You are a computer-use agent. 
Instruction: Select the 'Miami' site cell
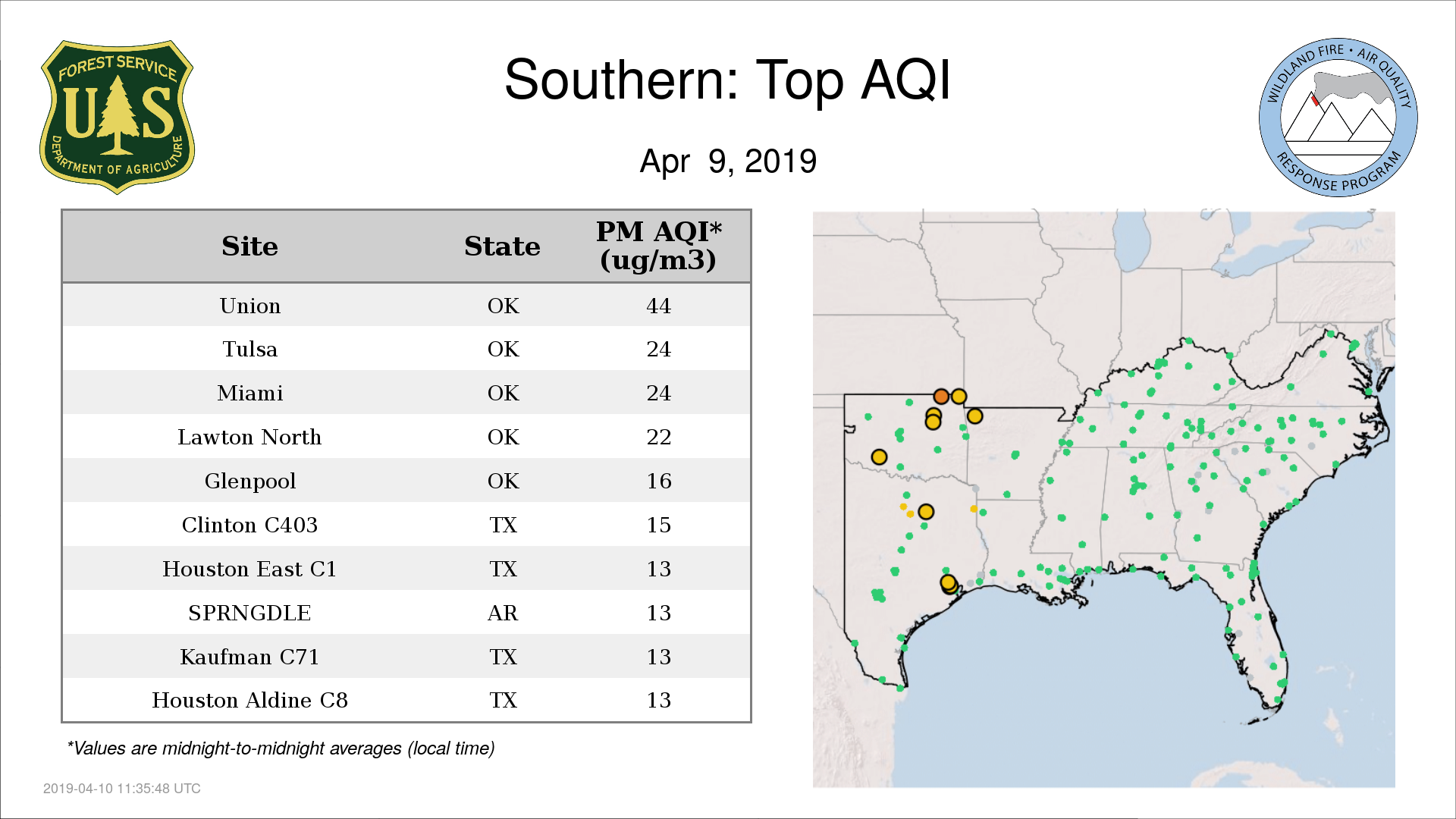point(249,394)
